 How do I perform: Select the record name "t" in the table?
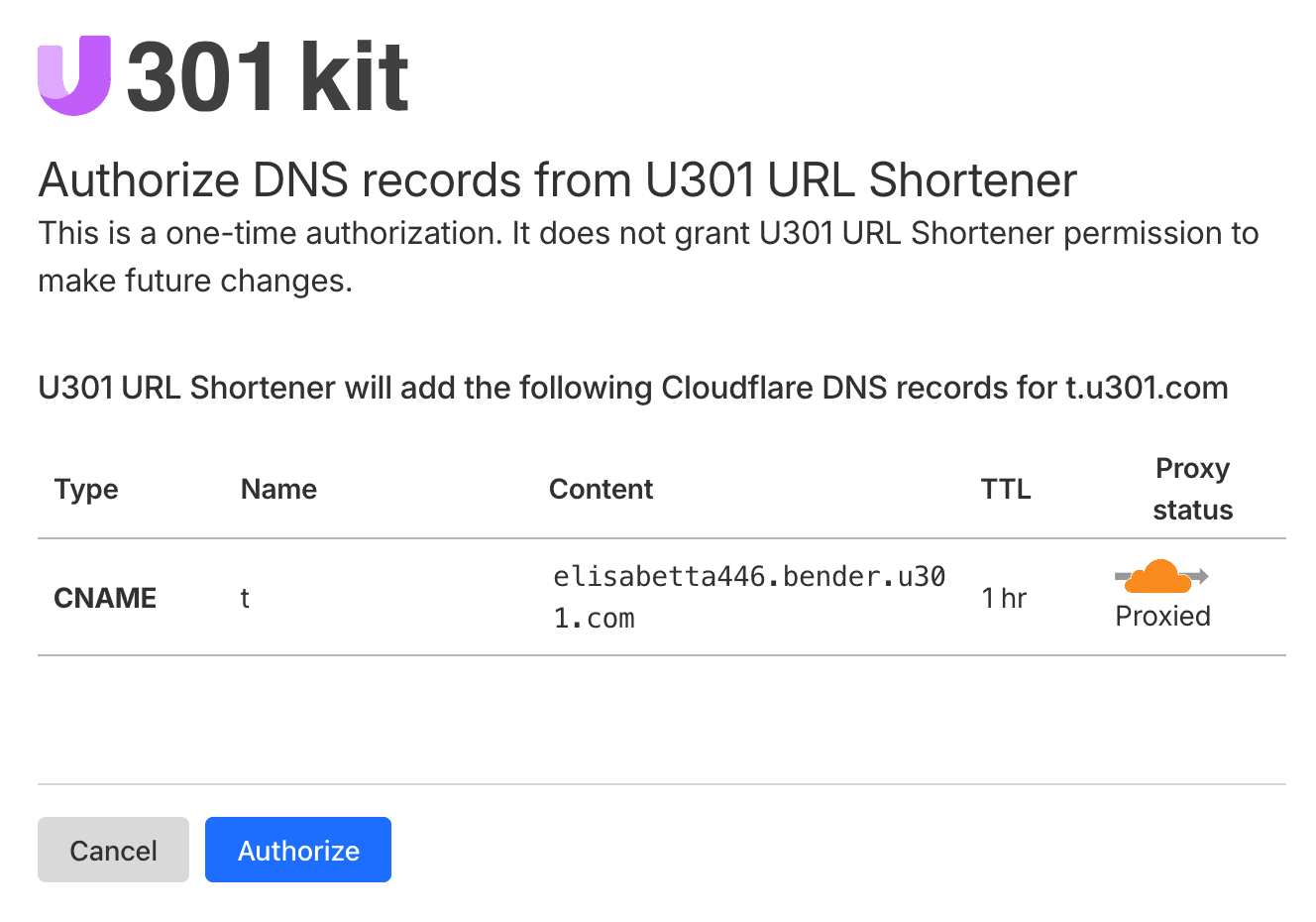click(244, 598)
